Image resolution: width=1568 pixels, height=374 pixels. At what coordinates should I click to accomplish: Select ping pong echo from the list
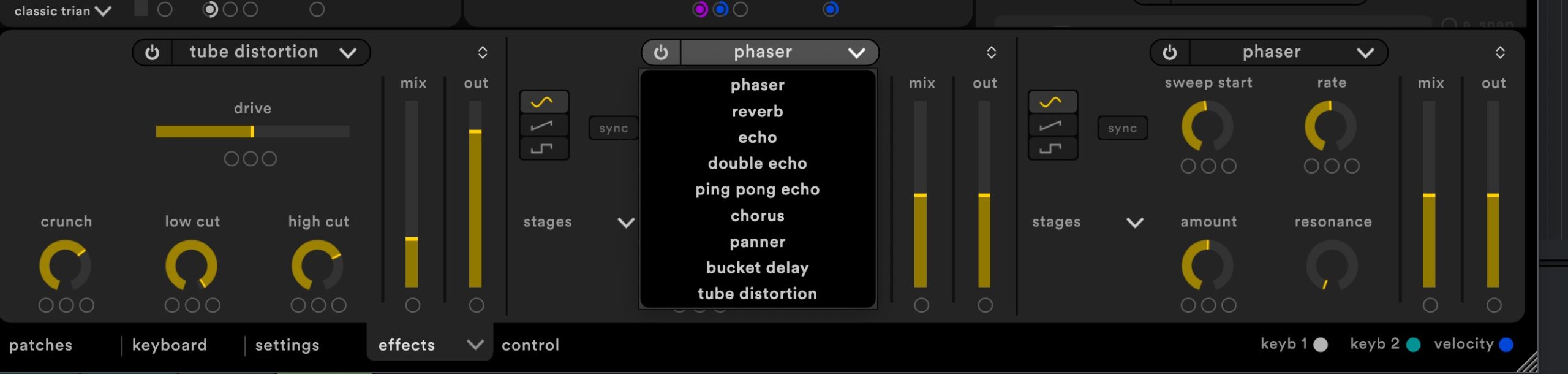757,189
